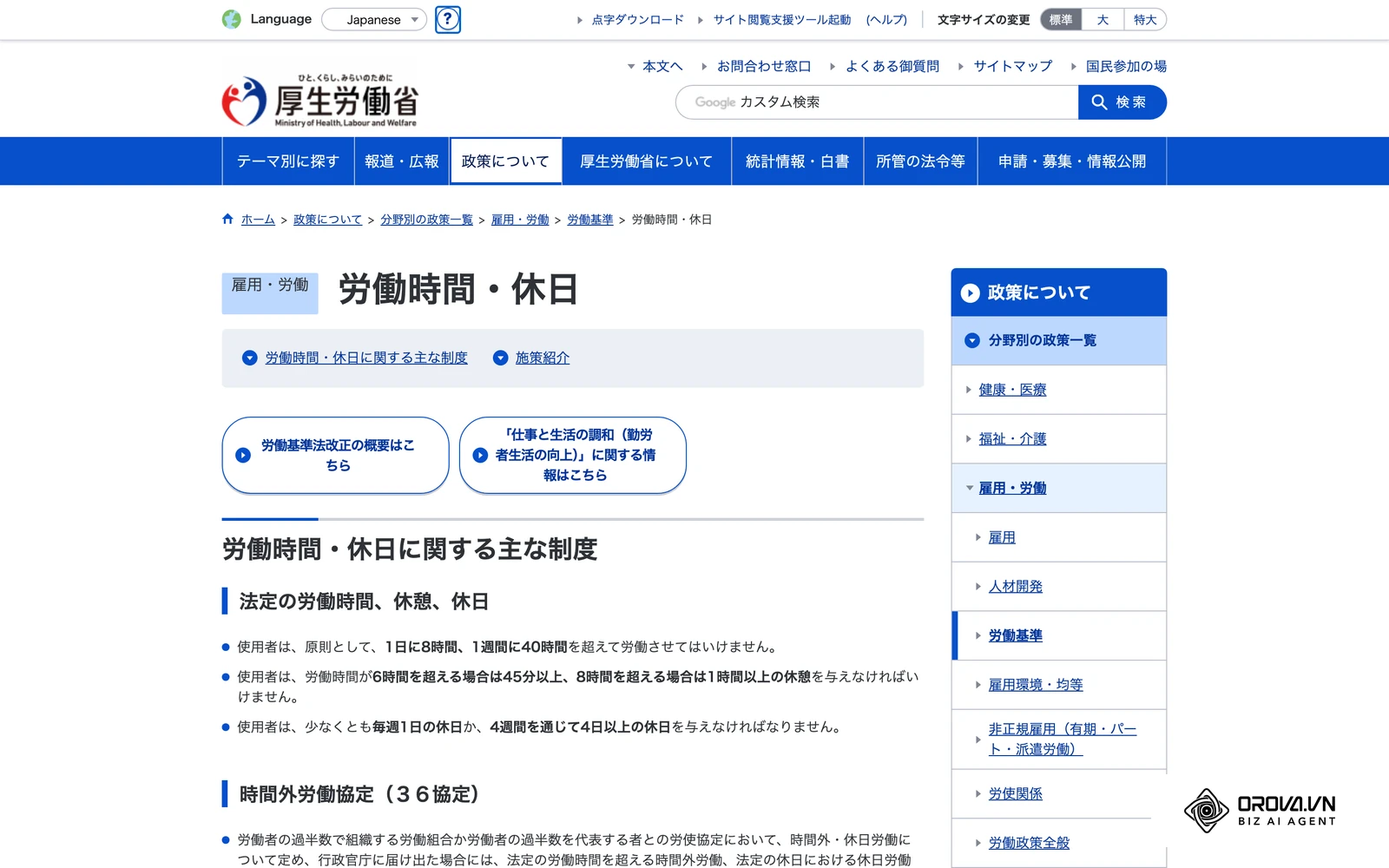
Task: Open 厚生労働省について navigation item
Action: point(647,161)
